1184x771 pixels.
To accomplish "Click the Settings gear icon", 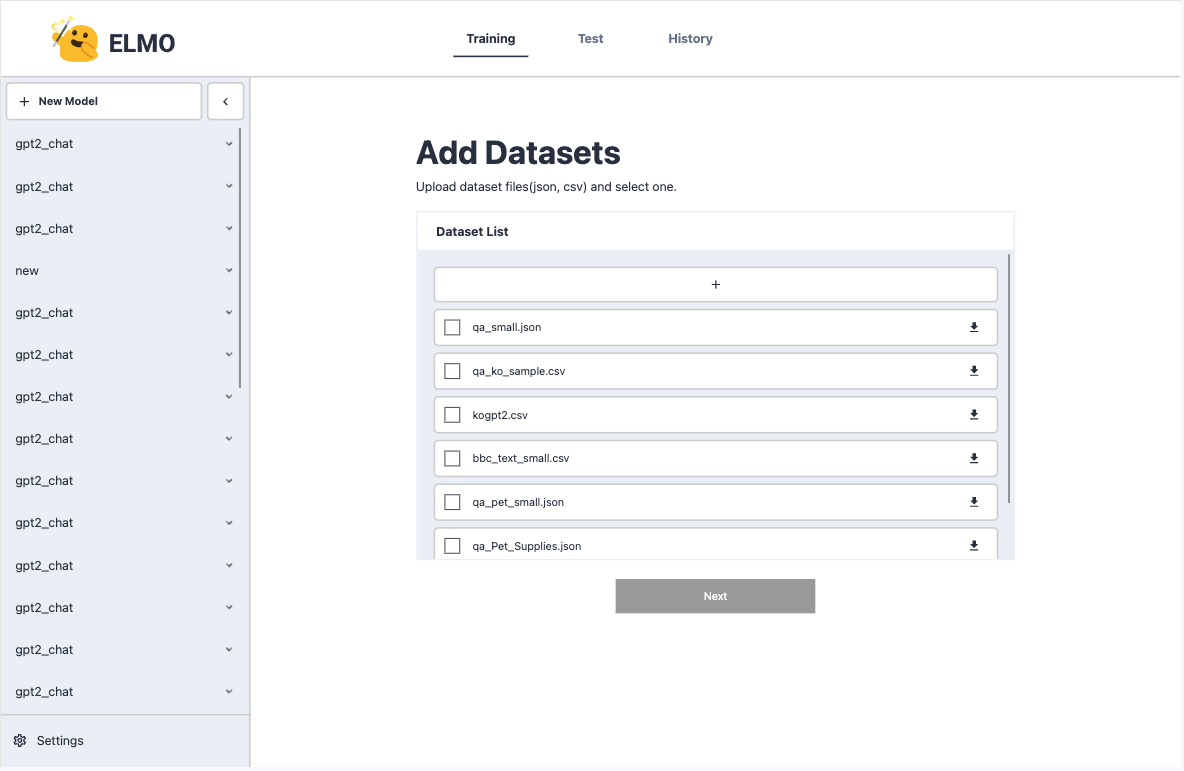I will (20, 740).
